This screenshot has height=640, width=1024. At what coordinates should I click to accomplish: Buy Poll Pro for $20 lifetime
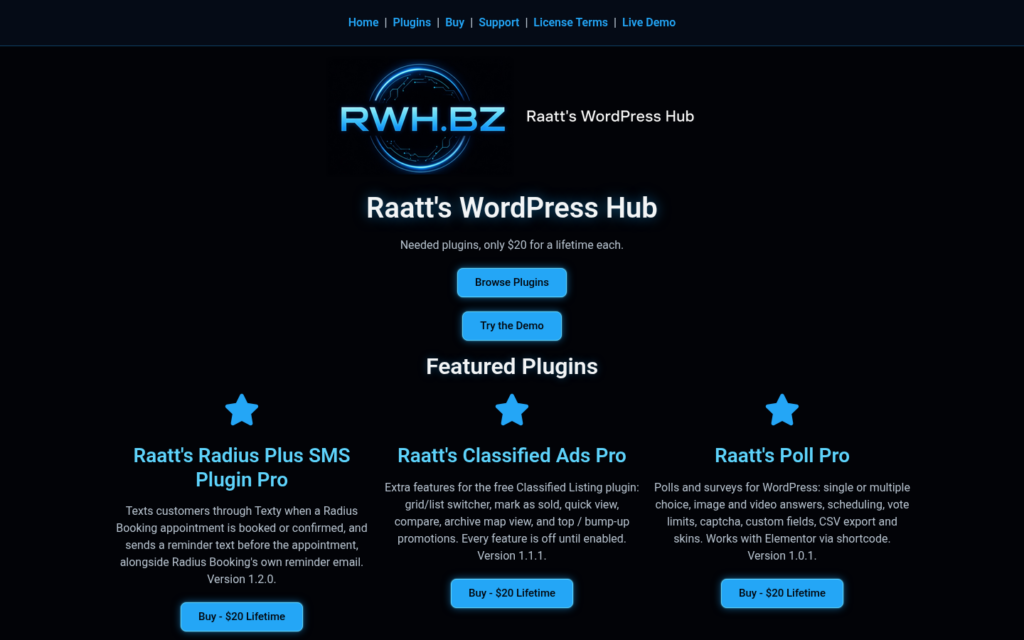(x=782, y=593)
